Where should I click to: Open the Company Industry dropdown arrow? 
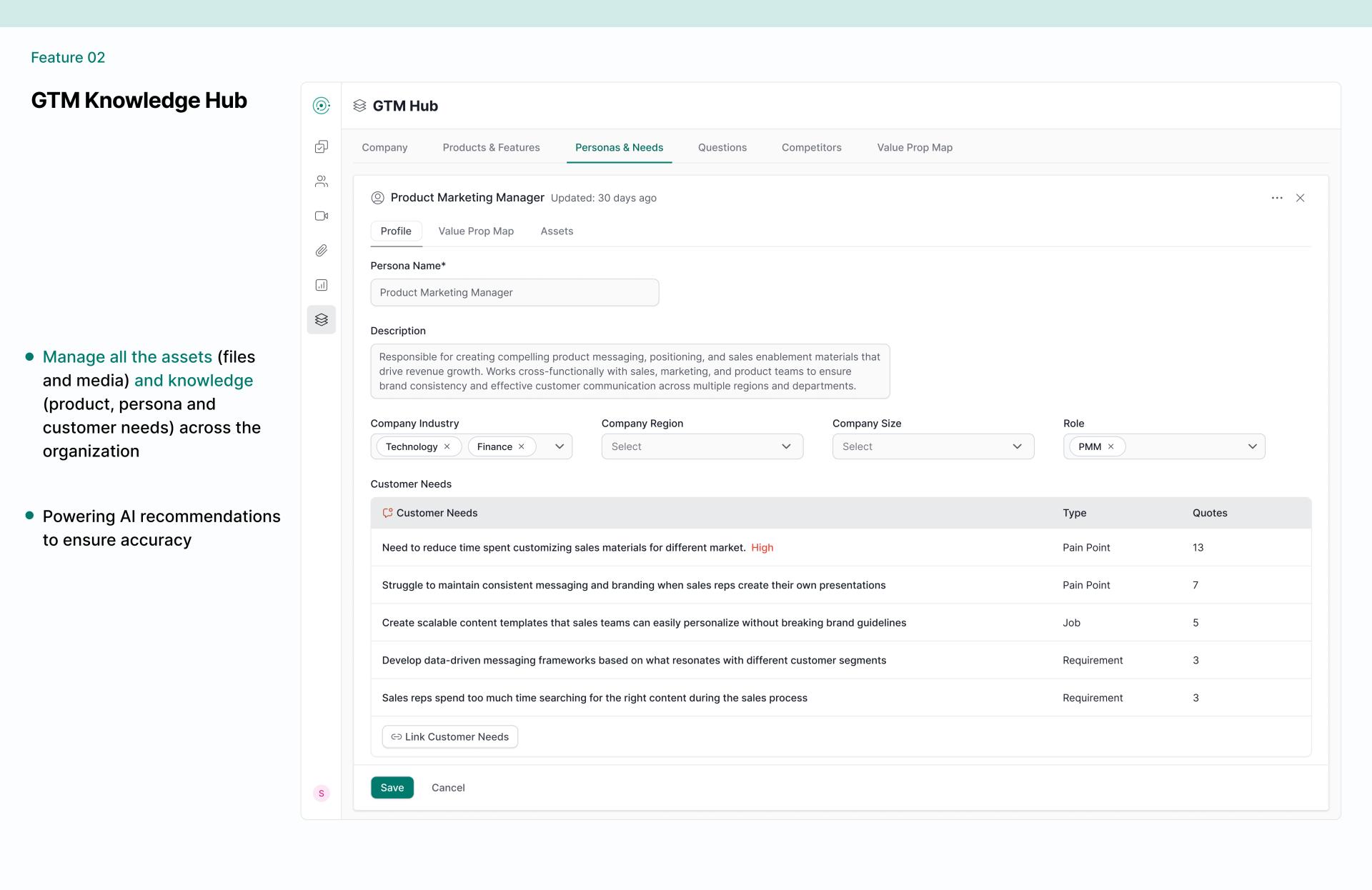click(x=560, y=446)
